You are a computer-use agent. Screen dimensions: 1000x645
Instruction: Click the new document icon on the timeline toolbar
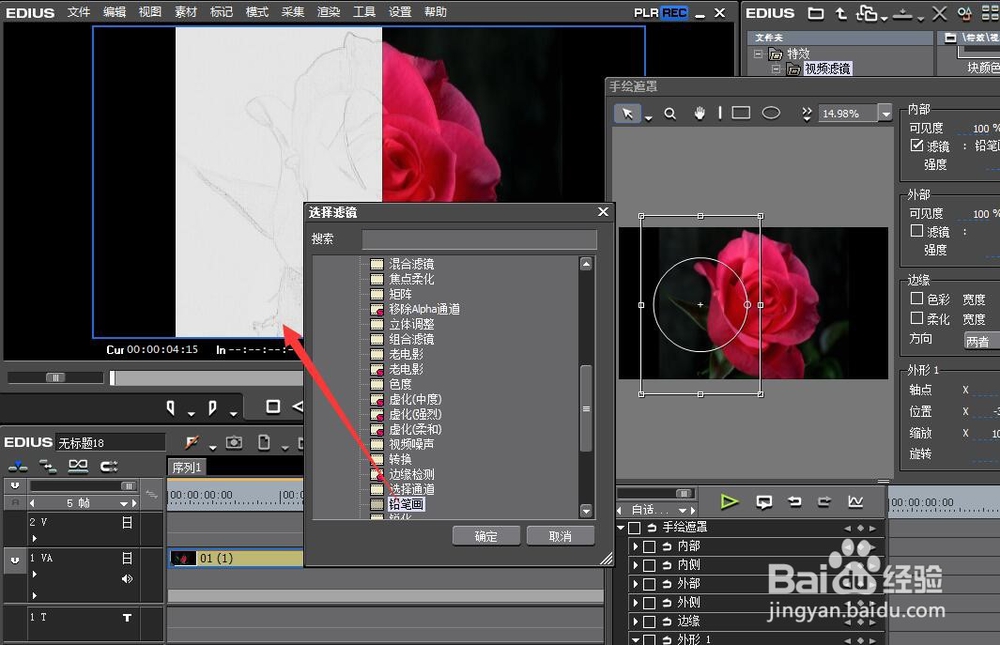[263, 442]
